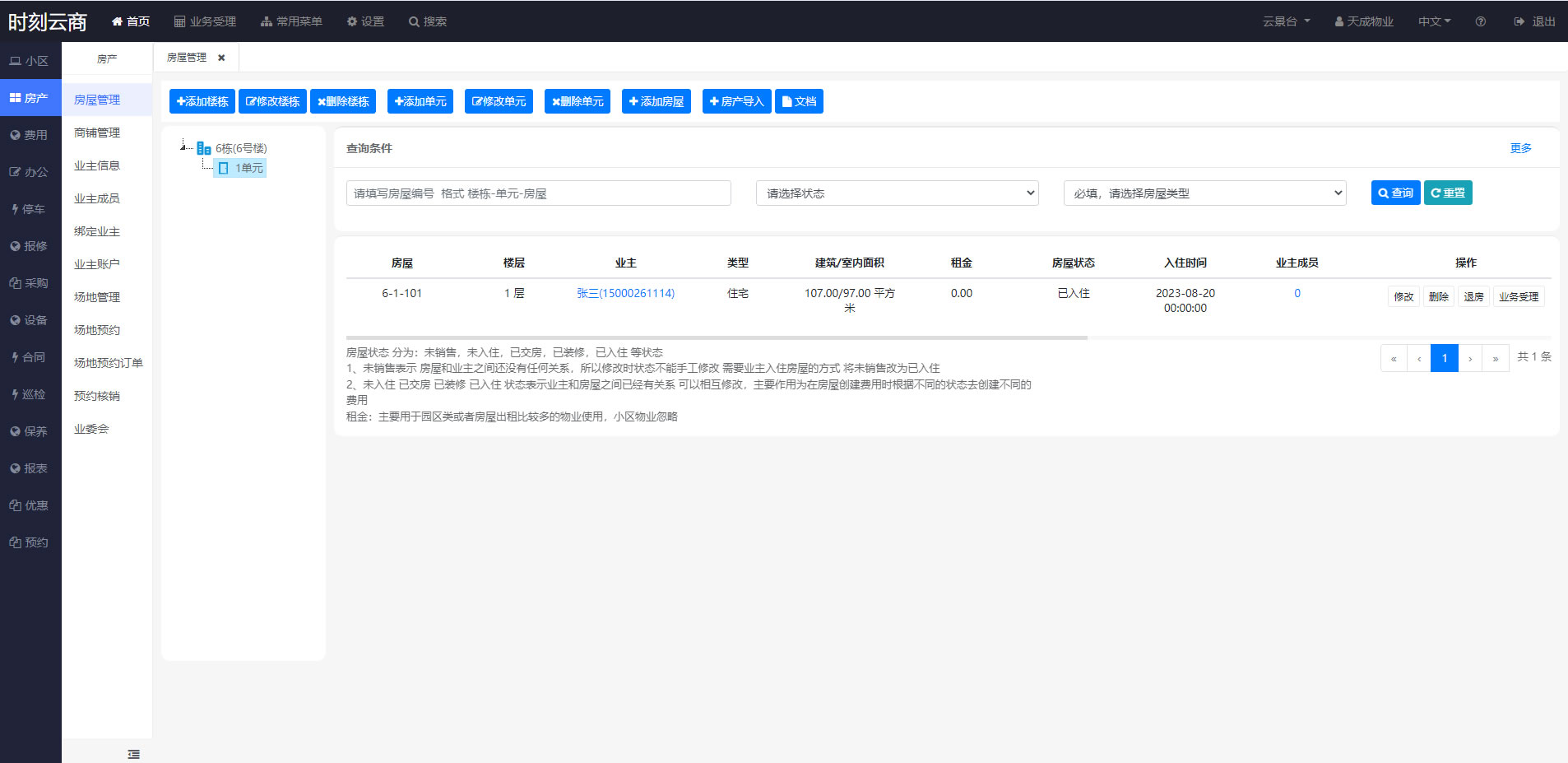Open the 常用菜单 top menu

pyautogui.click(x=291, y=21)
